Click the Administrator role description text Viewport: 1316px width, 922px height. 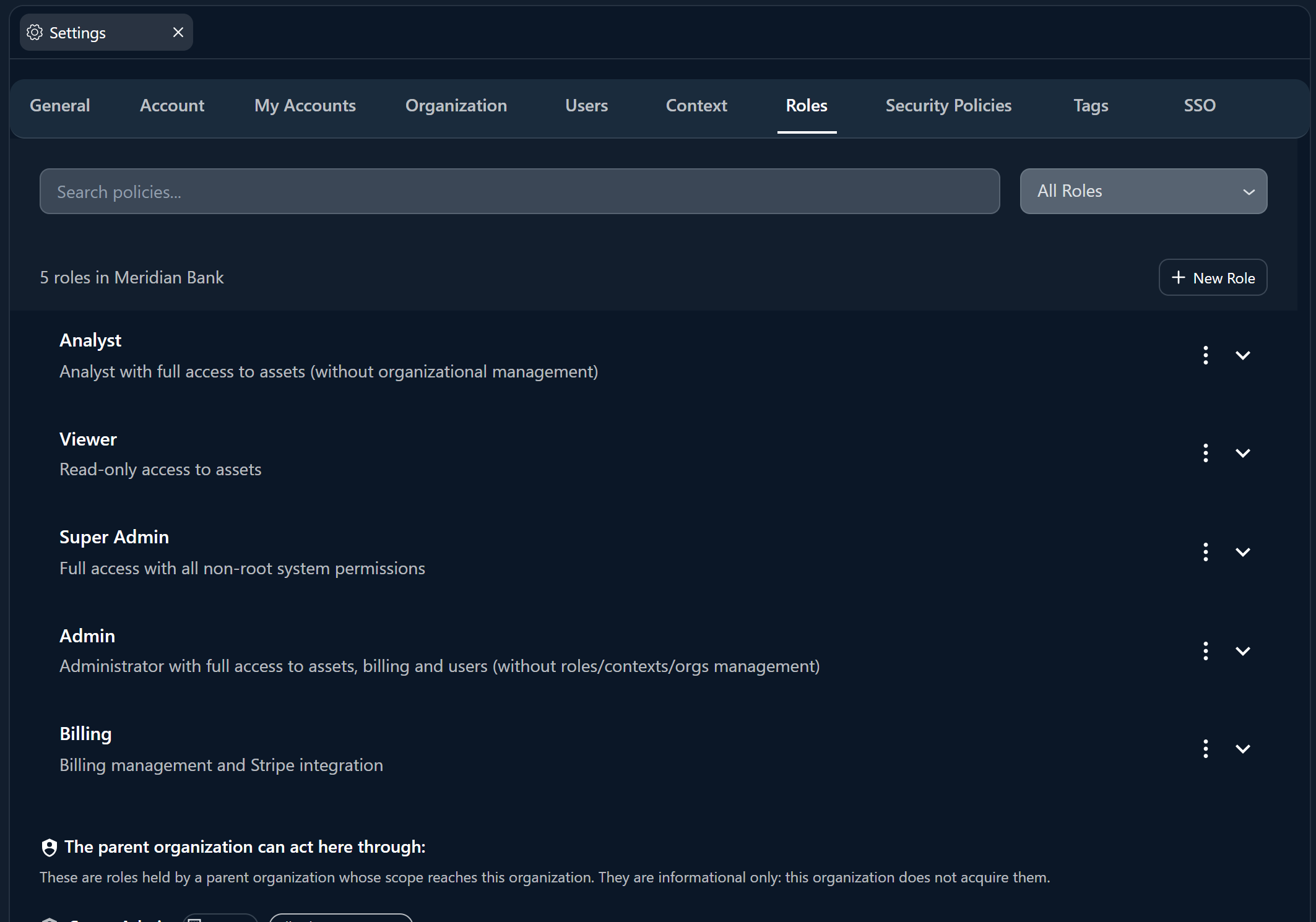point(439,666)
